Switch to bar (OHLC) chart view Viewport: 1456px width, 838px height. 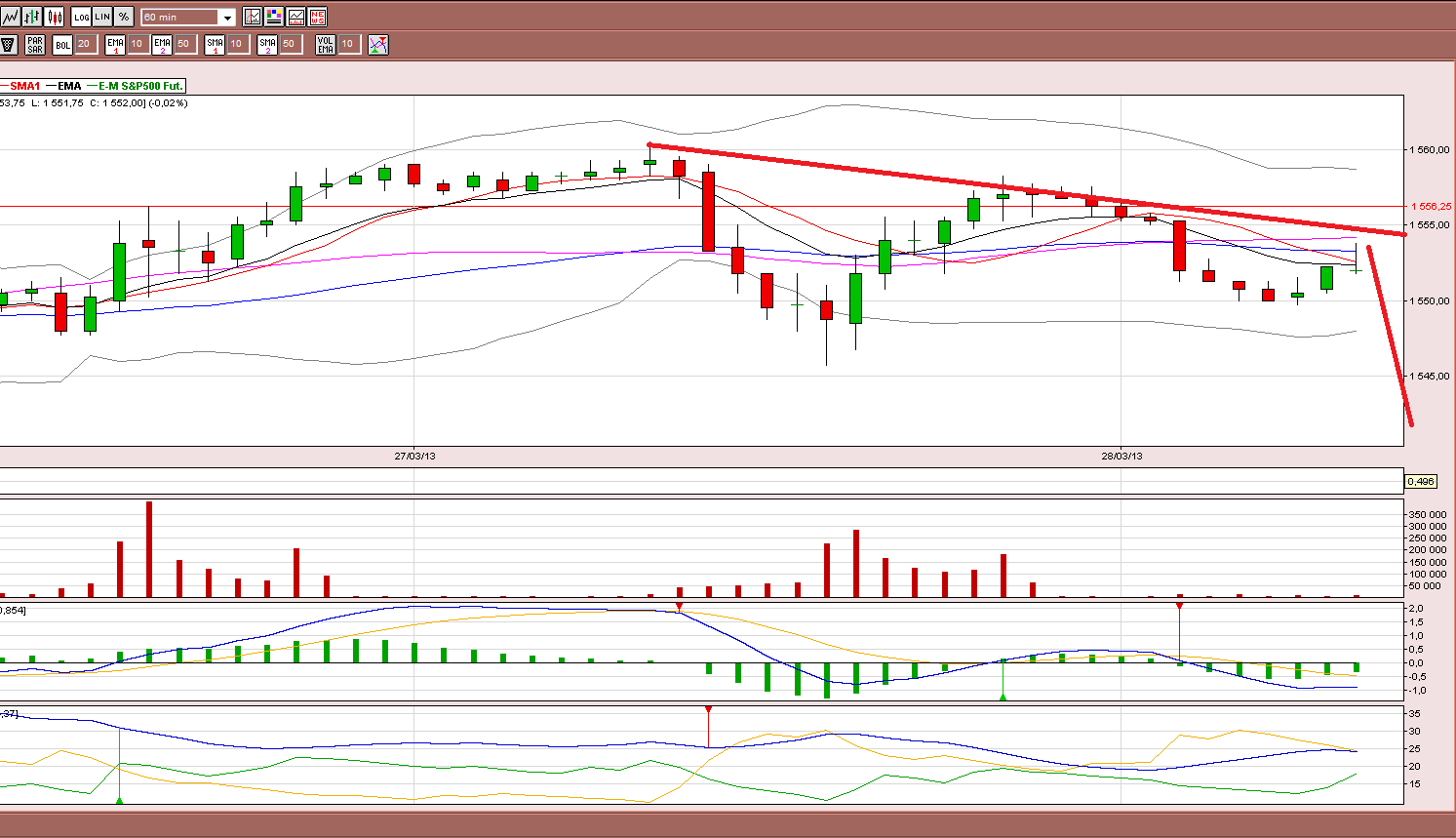pos(32,17)
